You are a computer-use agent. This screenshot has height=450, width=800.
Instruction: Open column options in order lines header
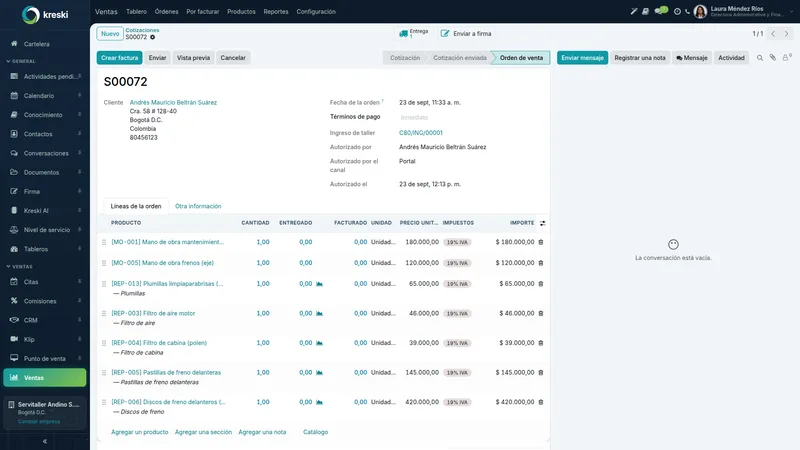[x=542, y=223]
